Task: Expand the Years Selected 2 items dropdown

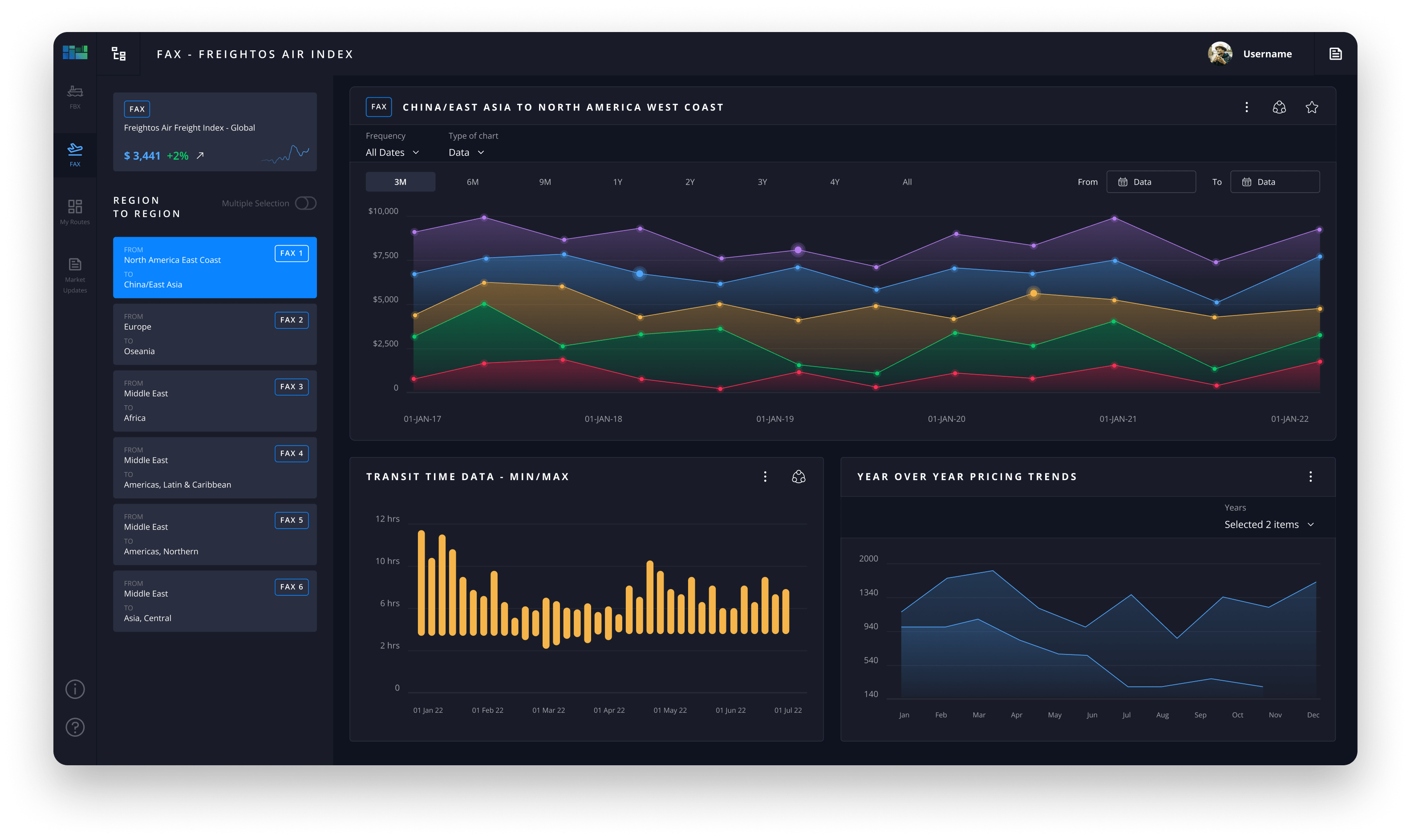Action: click(1269, 524)
